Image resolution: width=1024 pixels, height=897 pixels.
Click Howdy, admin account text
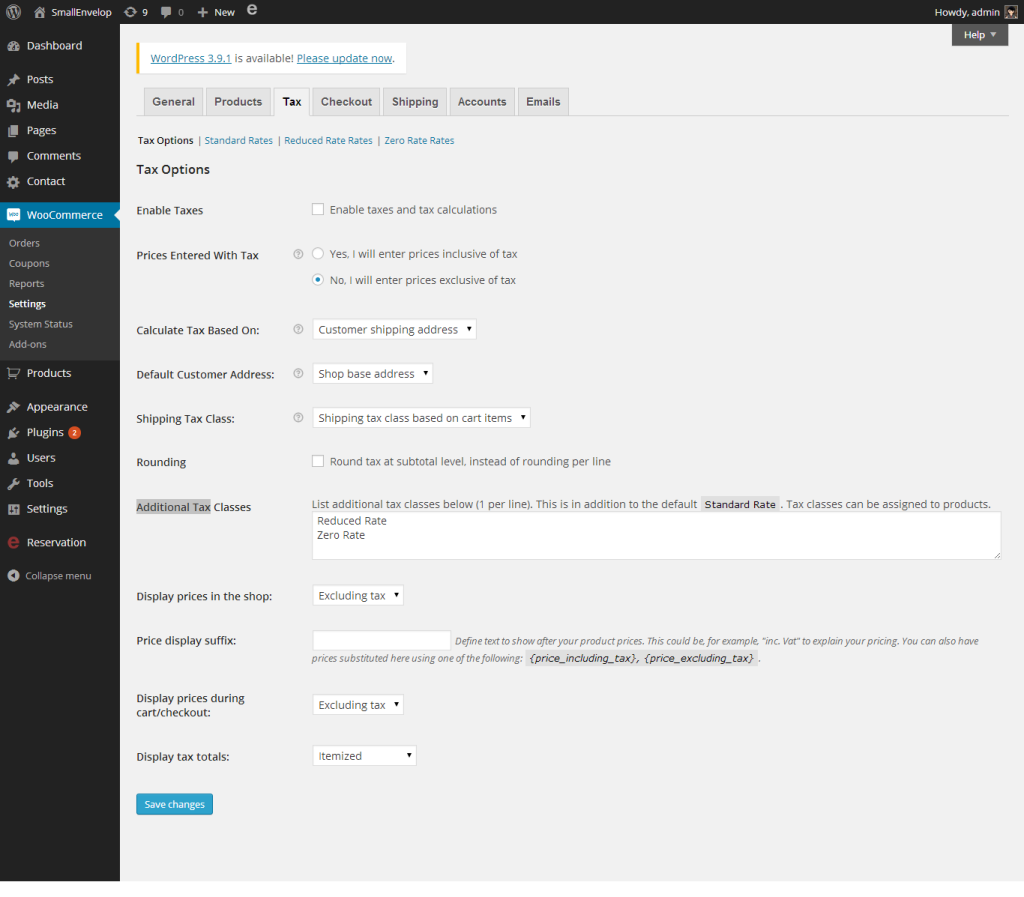pos(967,12)
